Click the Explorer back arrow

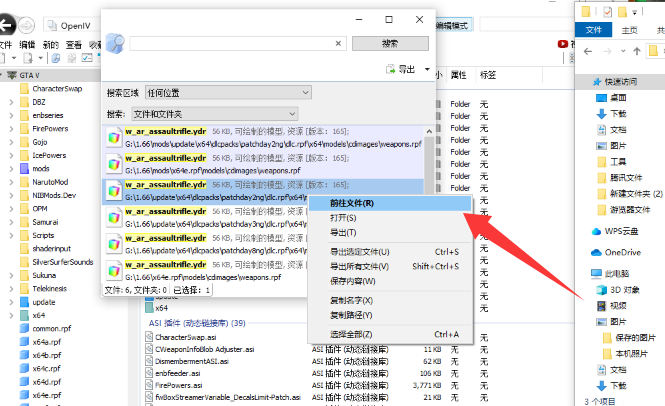coord(588,51)
